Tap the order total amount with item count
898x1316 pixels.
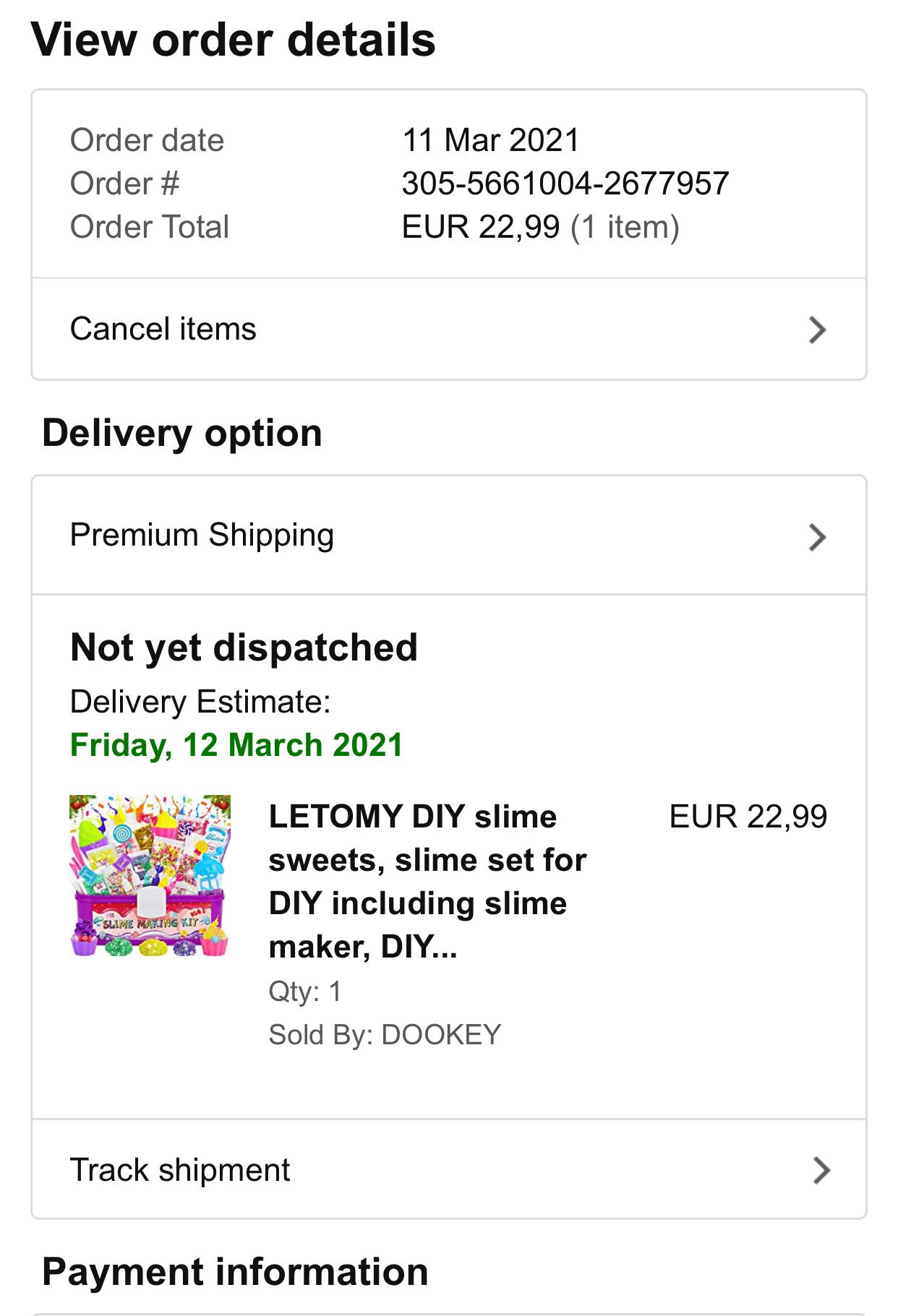pos(540,227)
